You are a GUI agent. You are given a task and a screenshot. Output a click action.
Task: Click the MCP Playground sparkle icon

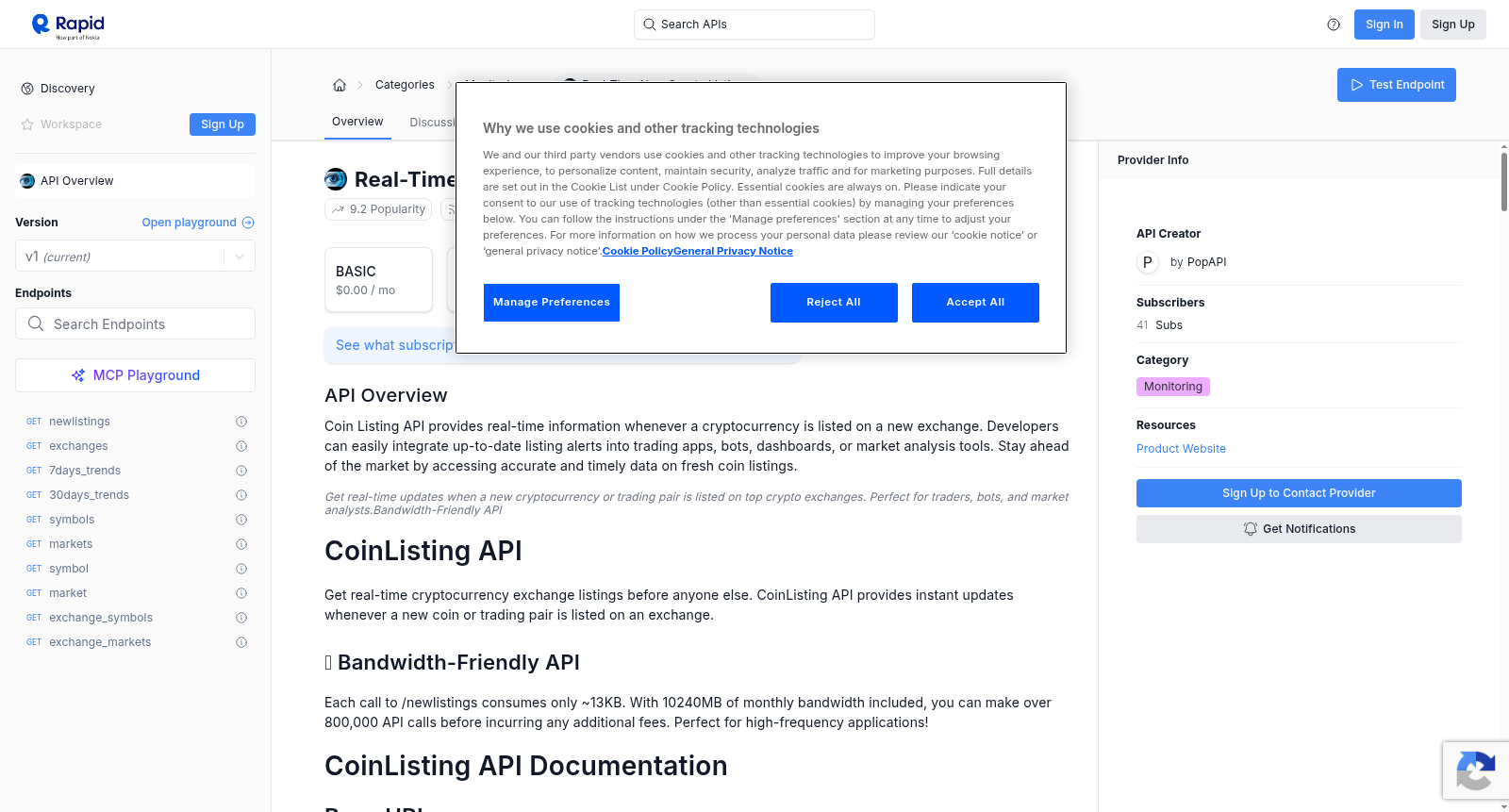coord(78,375)
